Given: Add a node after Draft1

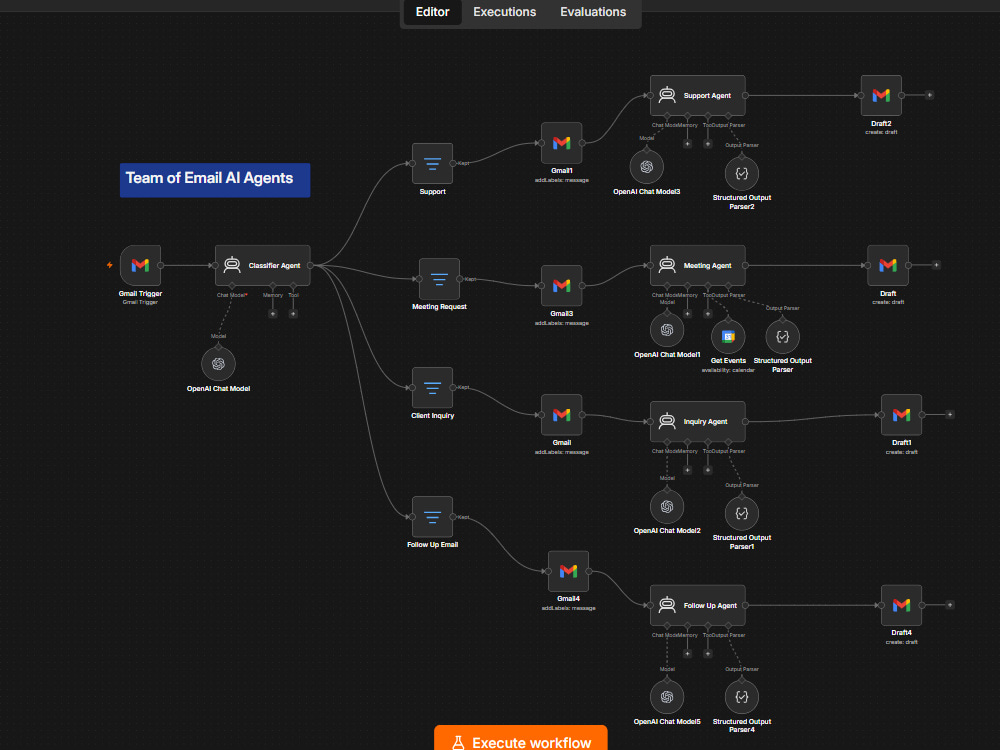Looking at the screenshot, I should pyautogui.click(x=950, y=415).
